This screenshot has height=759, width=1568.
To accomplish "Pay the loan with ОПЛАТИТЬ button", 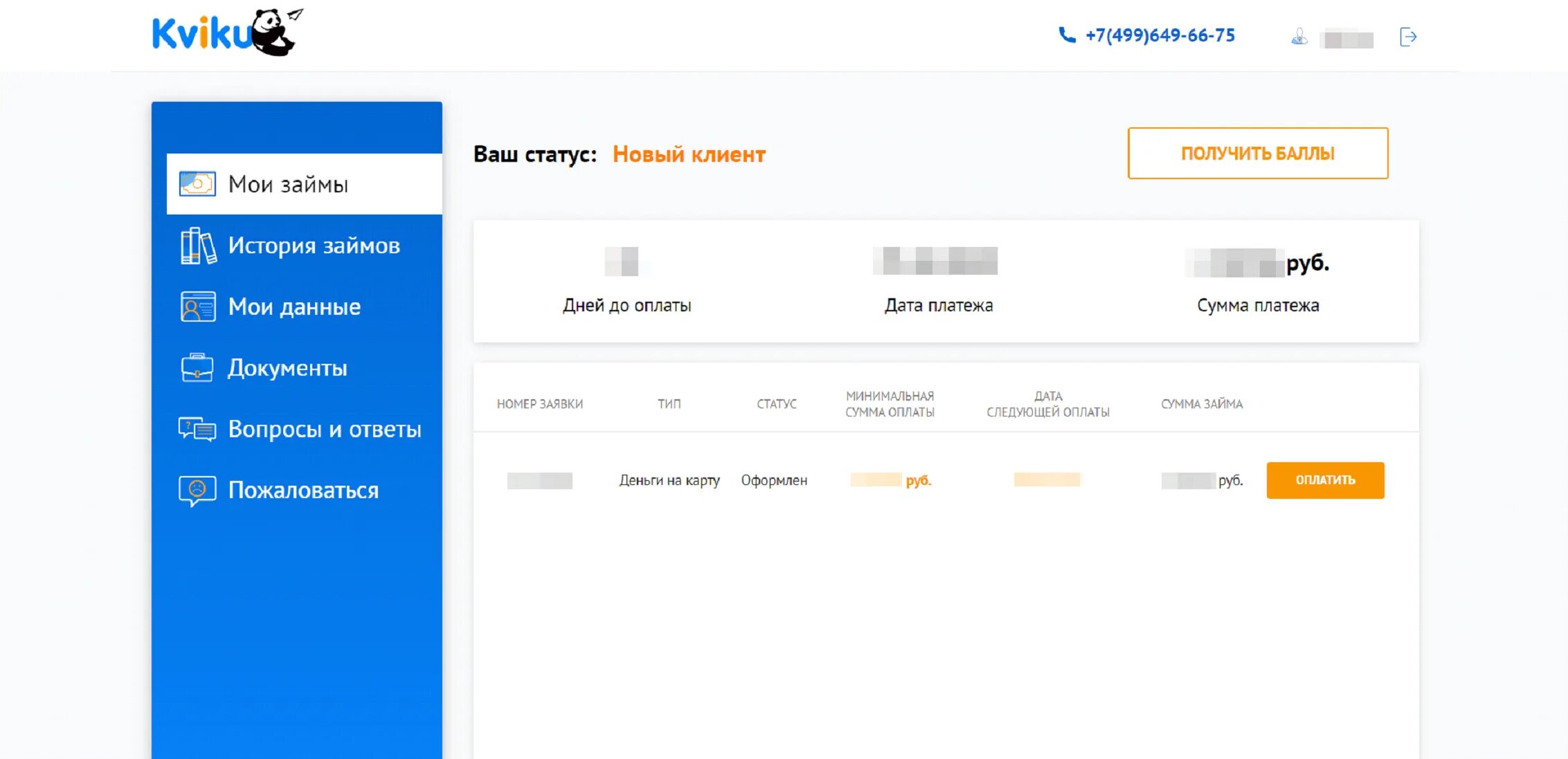I will pos(1325,480).
